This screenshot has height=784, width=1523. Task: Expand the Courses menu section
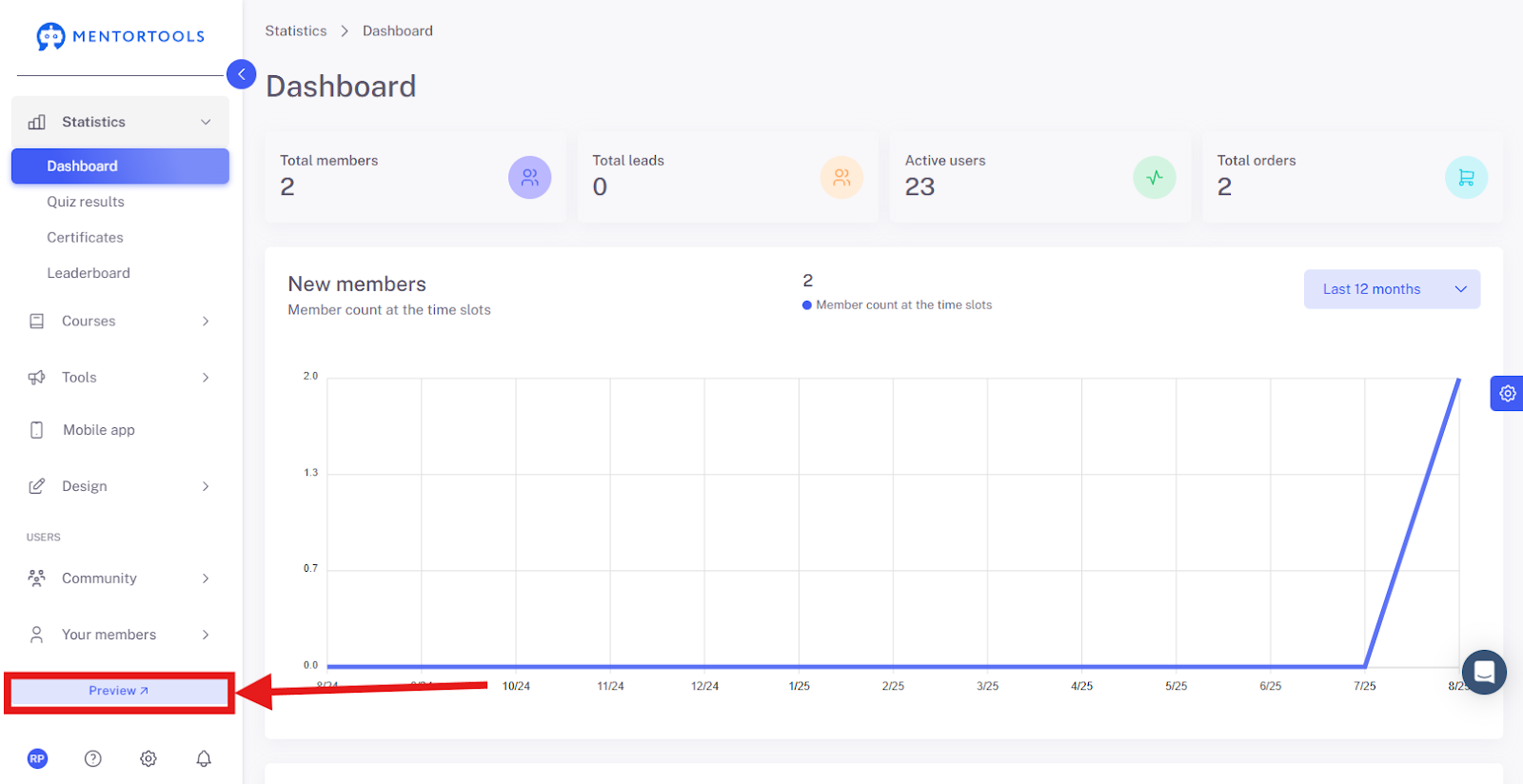pyautogui.click(x=120, y=322)
